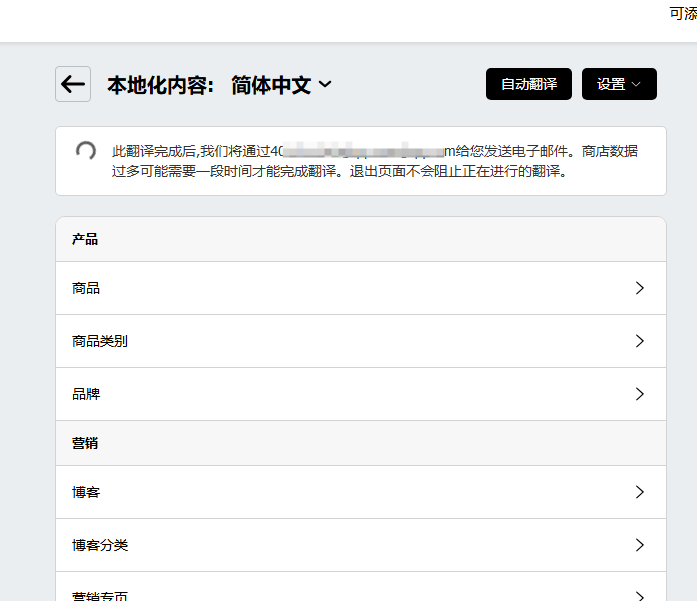Click the chevron arrow on 商品 row

pyautogui.click(x=640, y=288)
